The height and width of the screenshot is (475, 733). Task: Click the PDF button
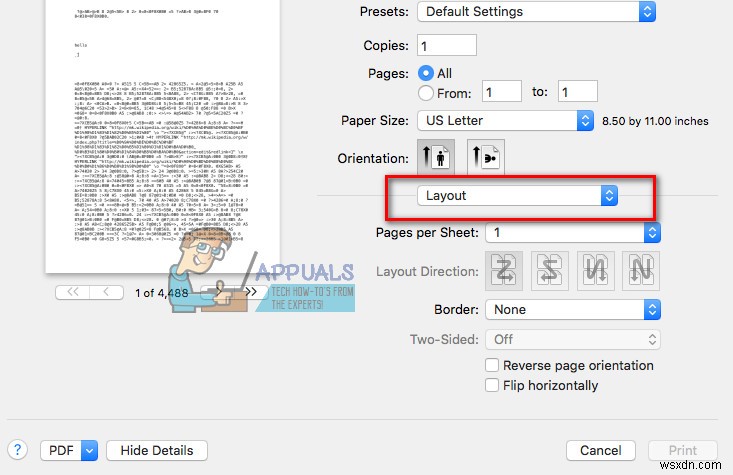tap(61, 451)
